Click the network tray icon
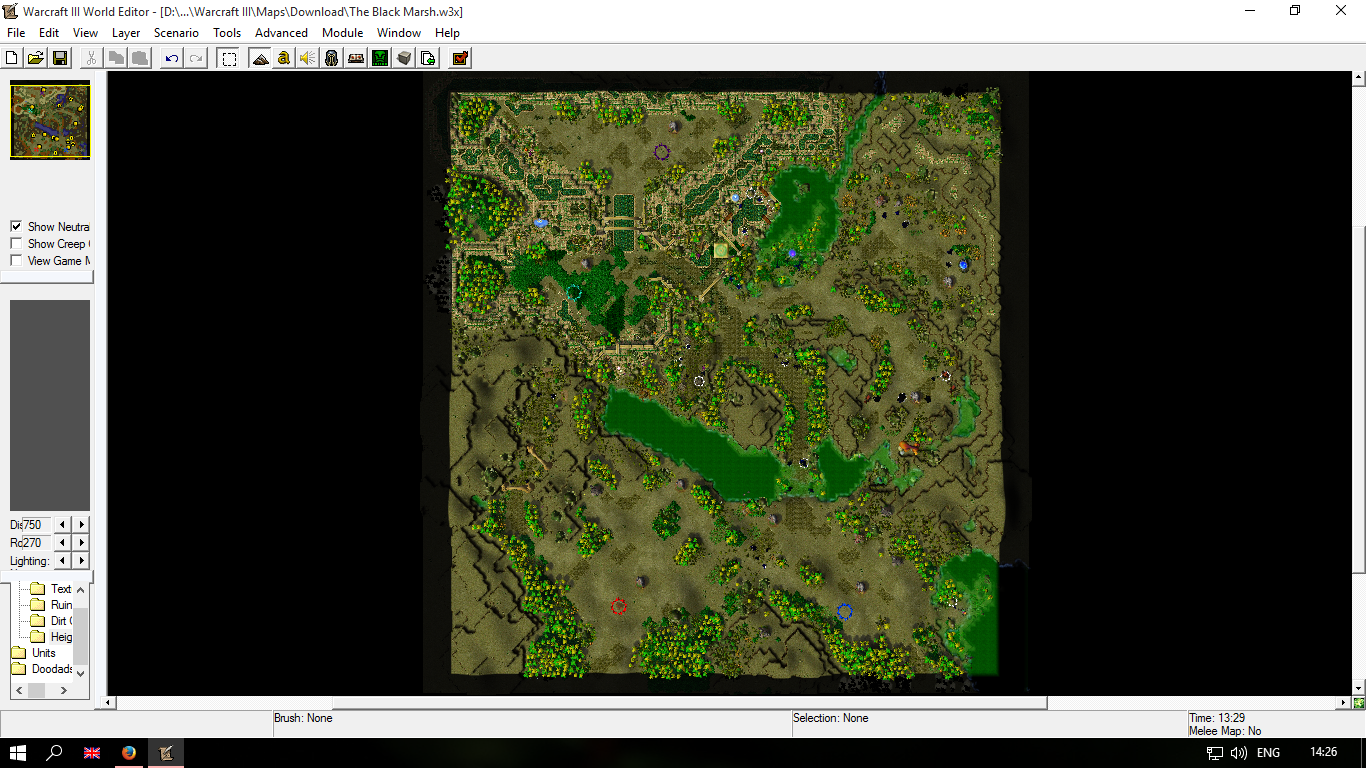Image resolution: width=1366 pixels, height=768 pixels. click(x=1215, y=753)
